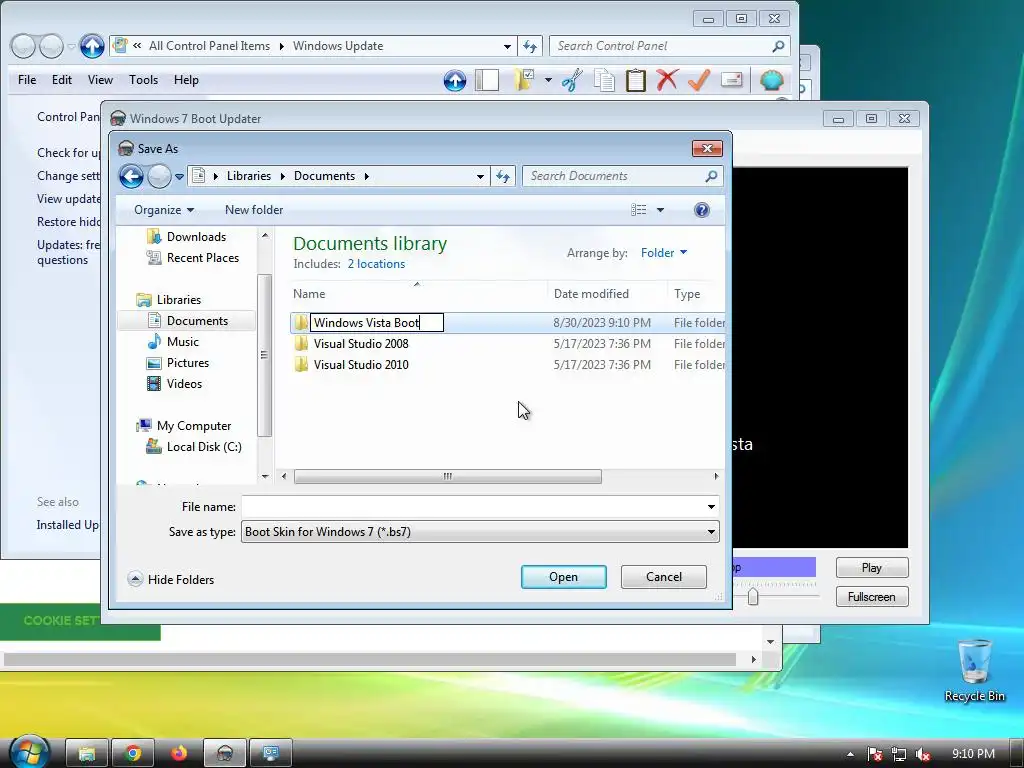1024x768 pixels.
Task: Click the Open button in Save As
Action: [x=564, y=577]
